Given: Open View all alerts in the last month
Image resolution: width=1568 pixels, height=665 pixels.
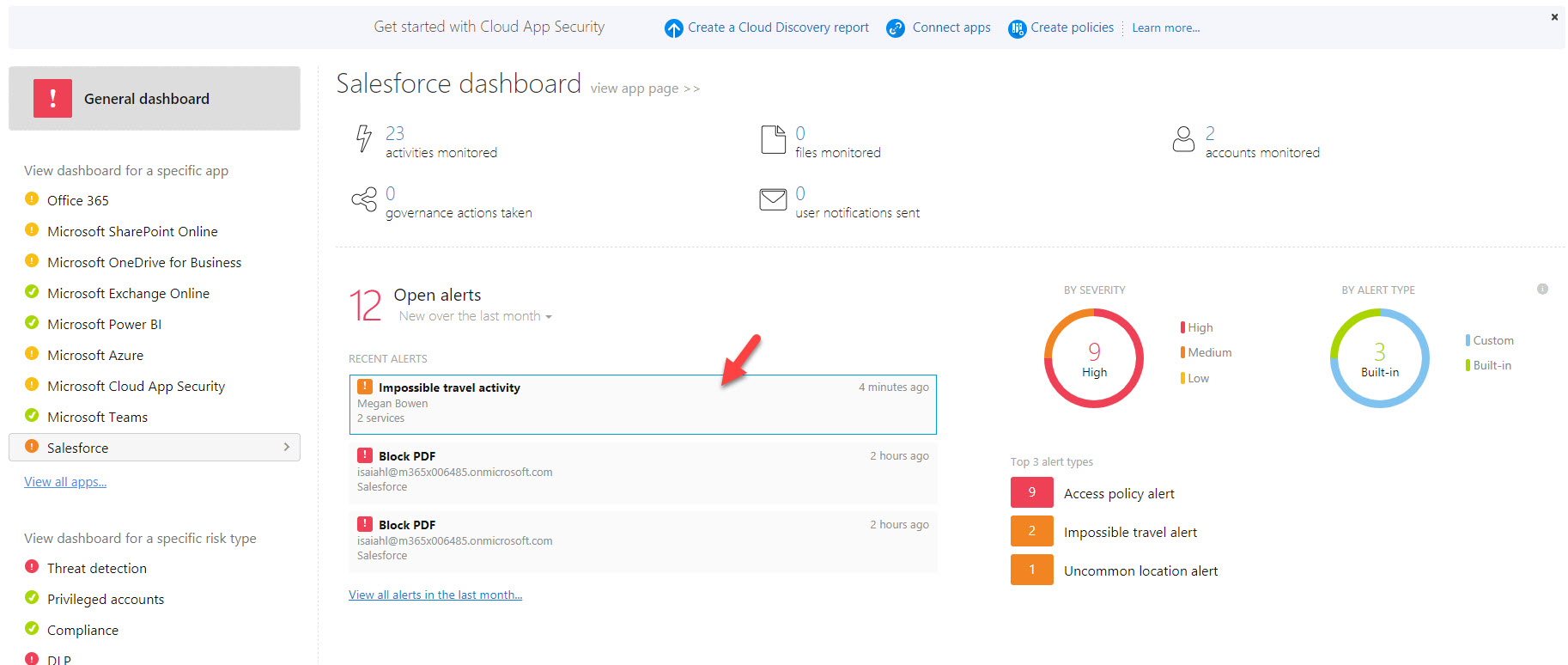Looking at the screenshot, I should click(x=435, y=595).
